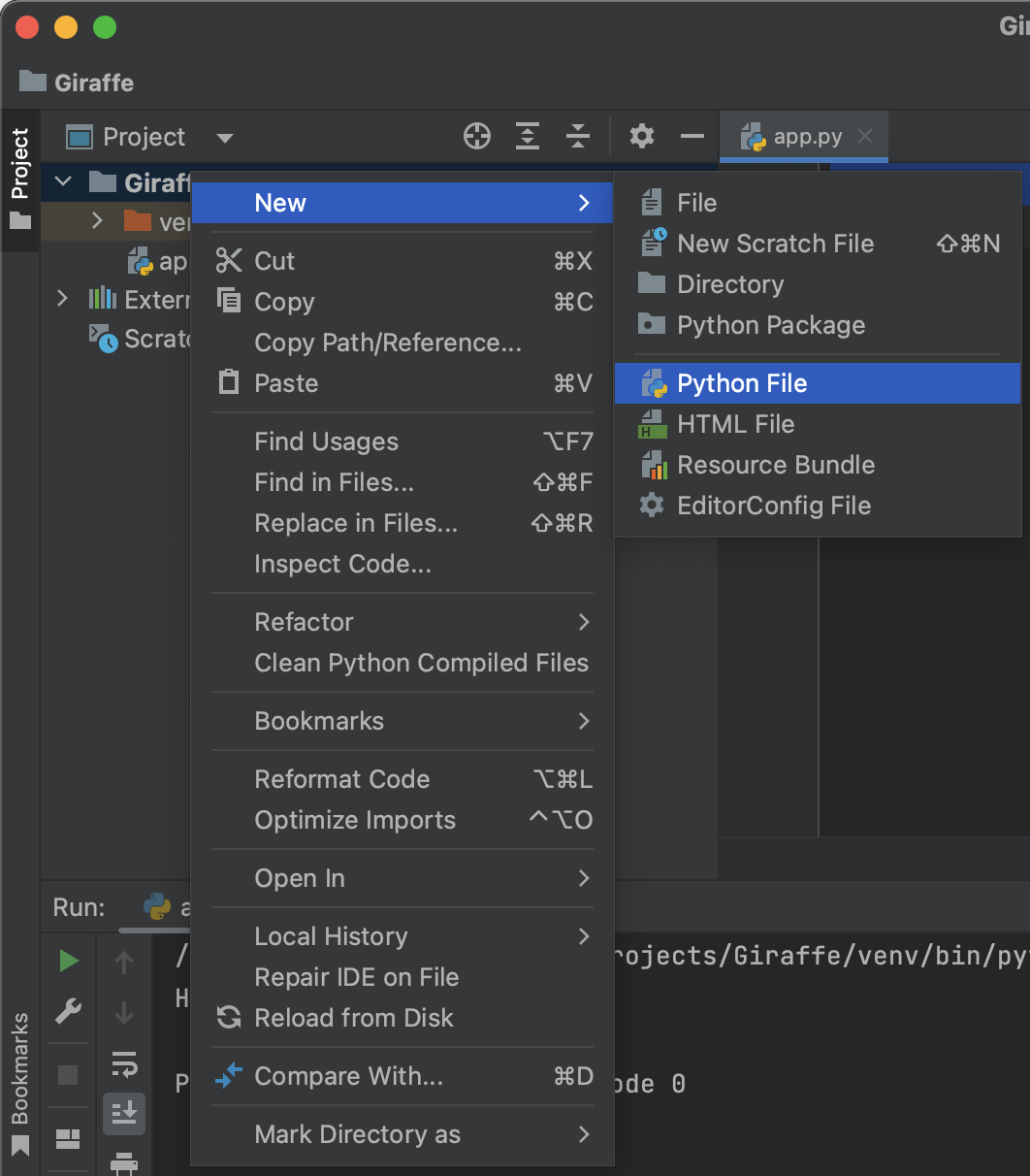Click the Run: label in Run panel header

(79, 907)
